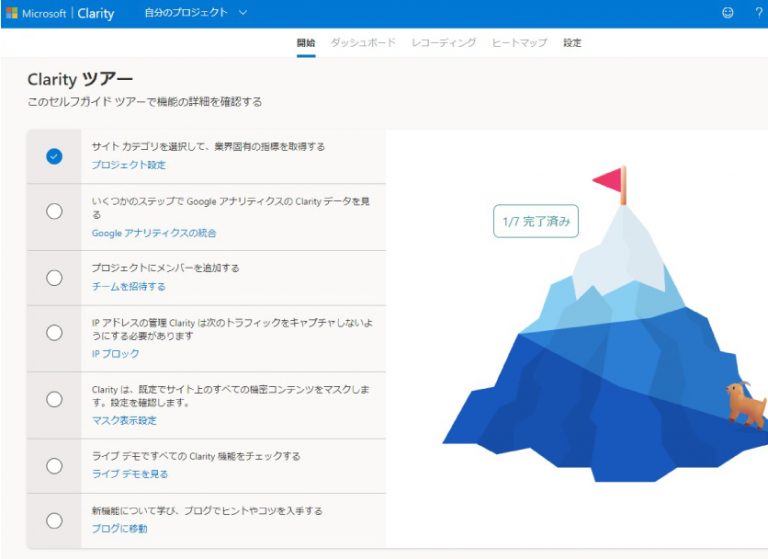Mark the プロジェクトにメンバーを追加する step circle
The image size is (768, 559).
pos(54,278)
